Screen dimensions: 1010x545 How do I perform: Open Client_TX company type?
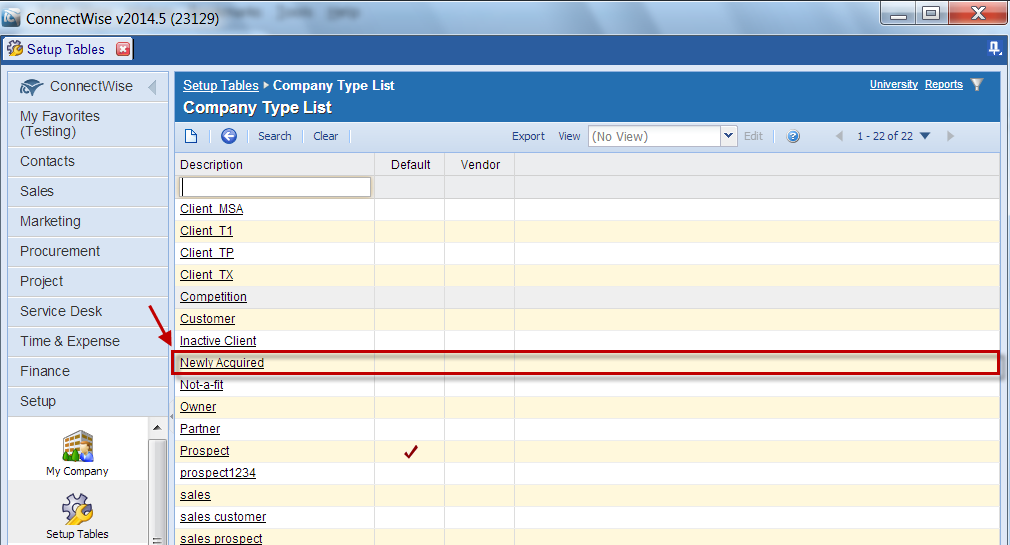pyautogui.click(x=207, y=274)
